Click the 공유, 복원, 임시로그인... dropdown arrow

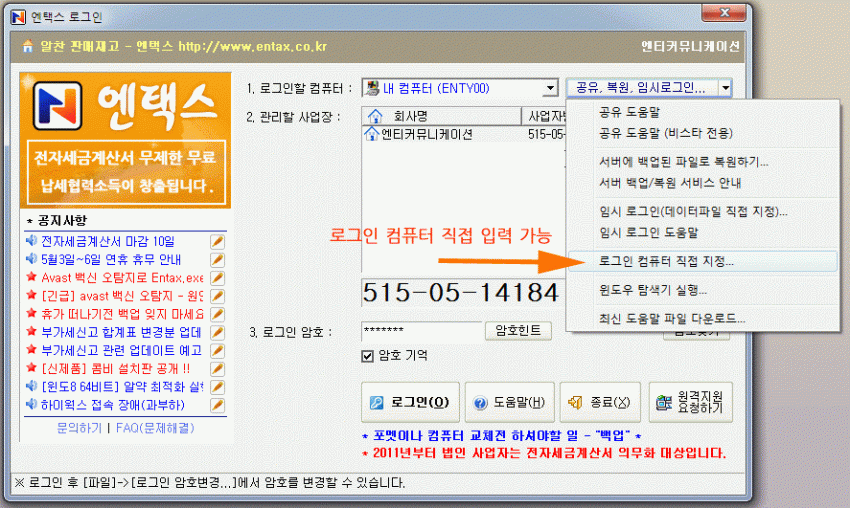(x=725, y=88)
